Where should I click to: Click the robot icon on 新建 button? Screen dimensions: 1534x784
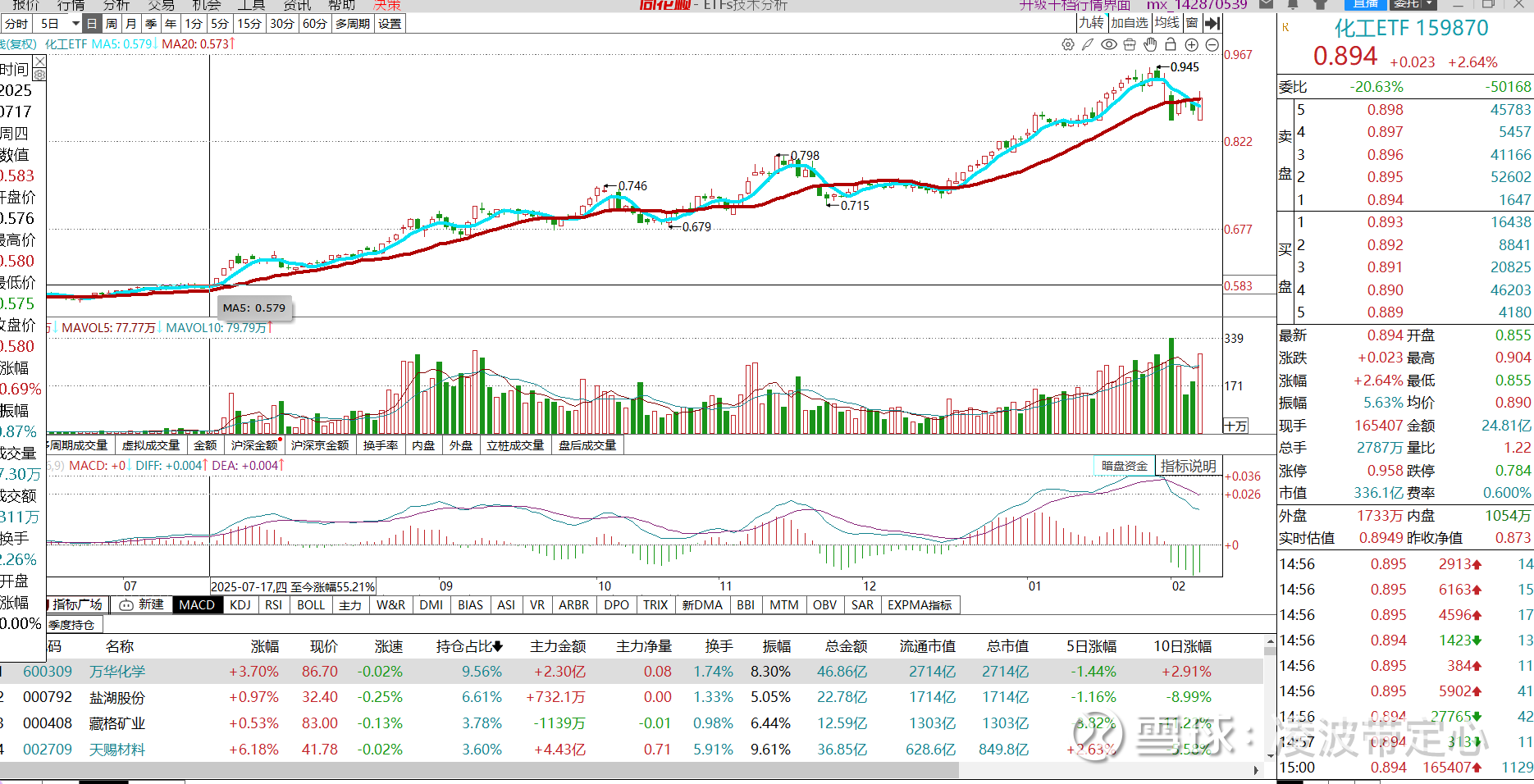point(126,605)
